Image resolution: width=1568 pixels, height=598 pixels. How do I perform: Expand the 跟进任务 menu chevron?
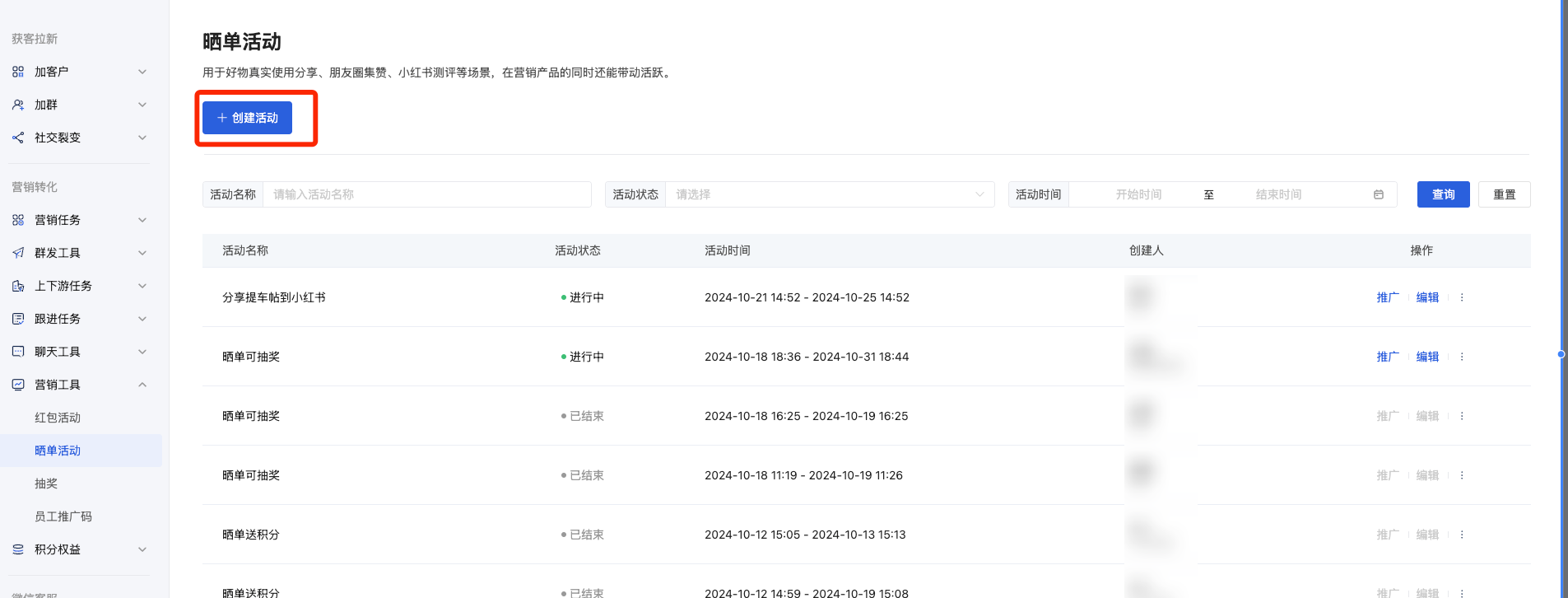pos(142,319)
